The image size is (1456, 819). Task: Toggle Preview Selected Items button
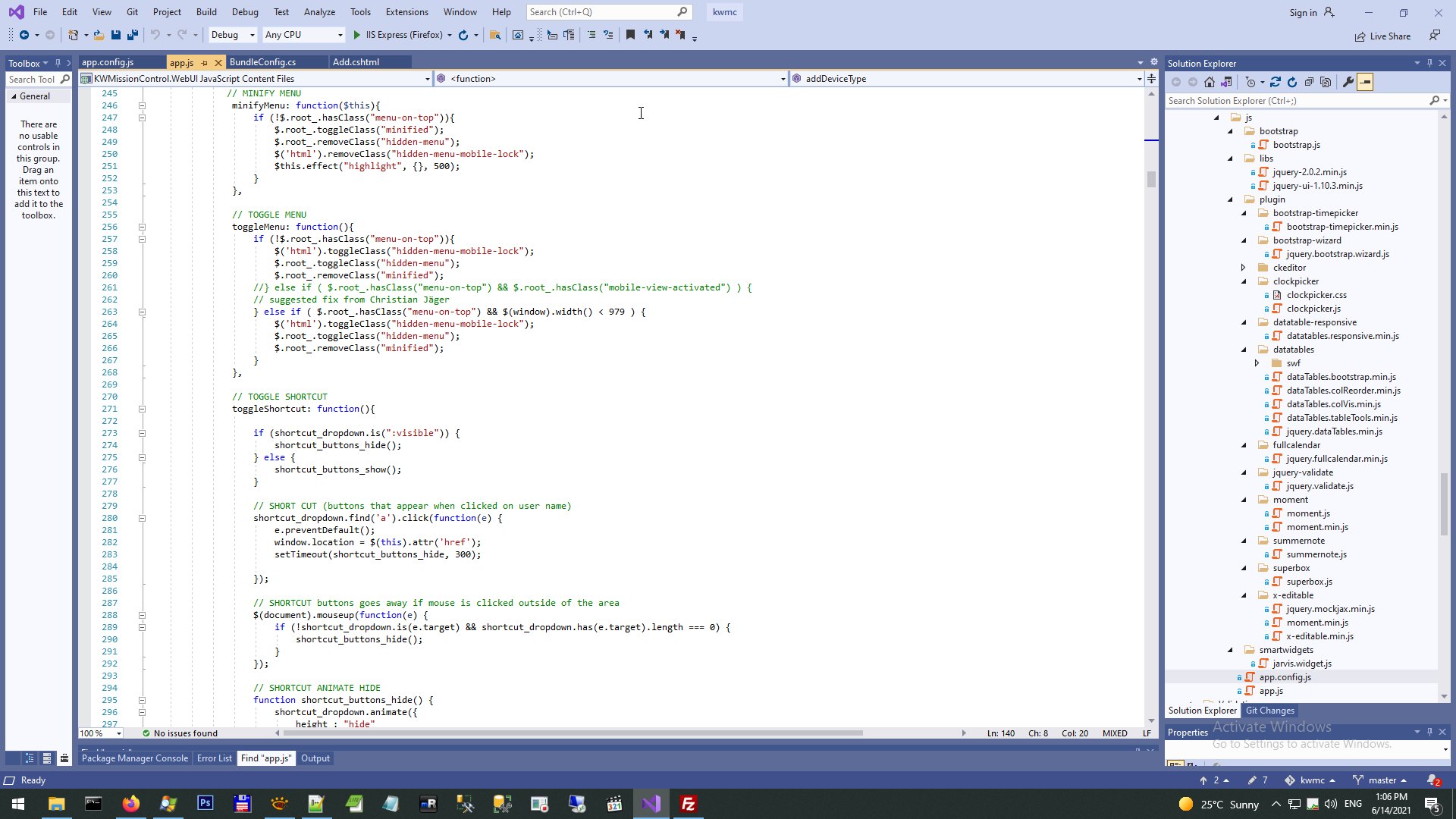click(1365, 82)
